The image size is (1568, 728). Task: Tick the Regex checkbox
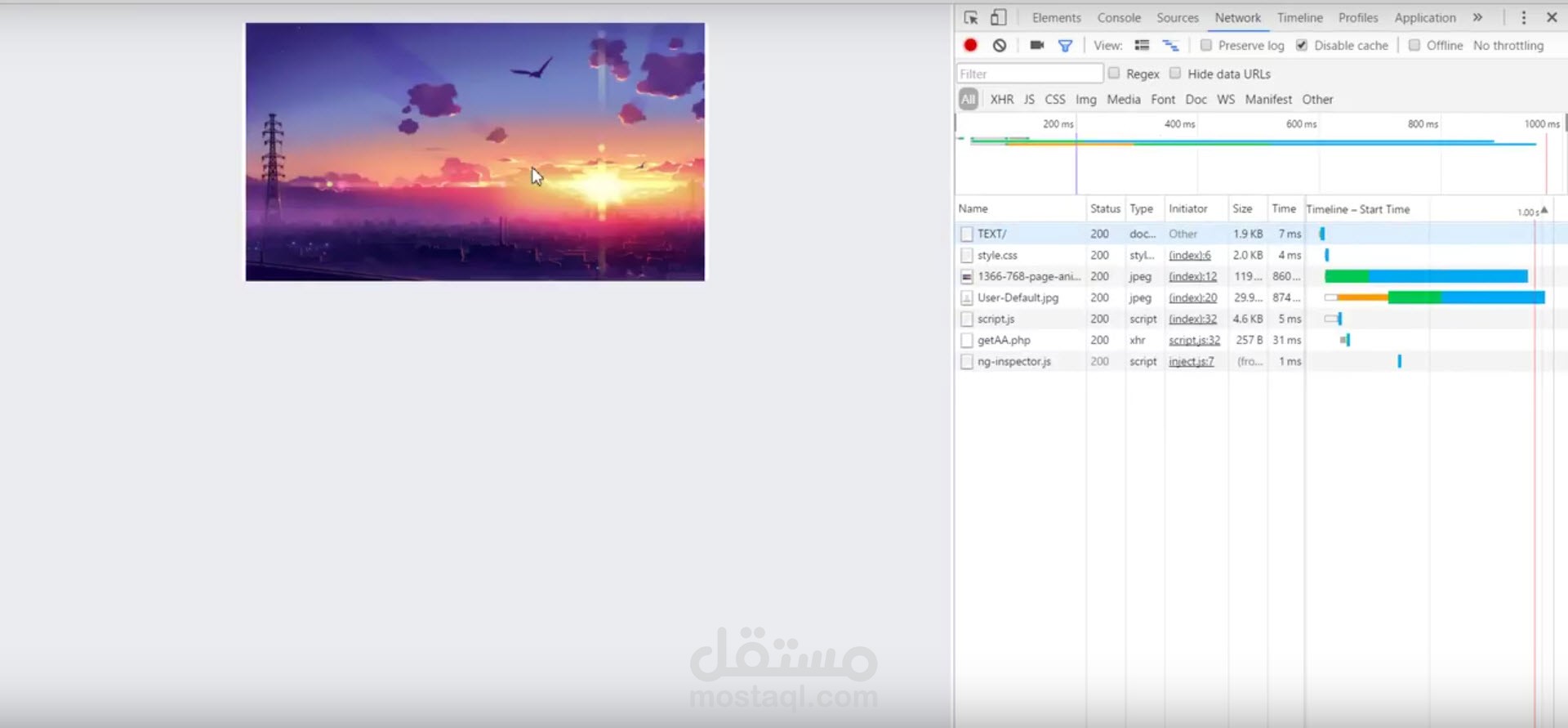(x=1114, y=73)
